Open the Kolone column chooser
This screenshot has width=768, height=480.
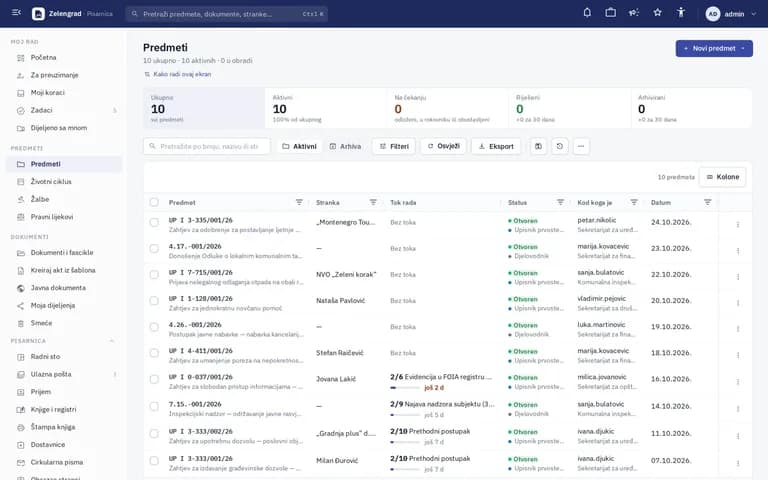722,177
